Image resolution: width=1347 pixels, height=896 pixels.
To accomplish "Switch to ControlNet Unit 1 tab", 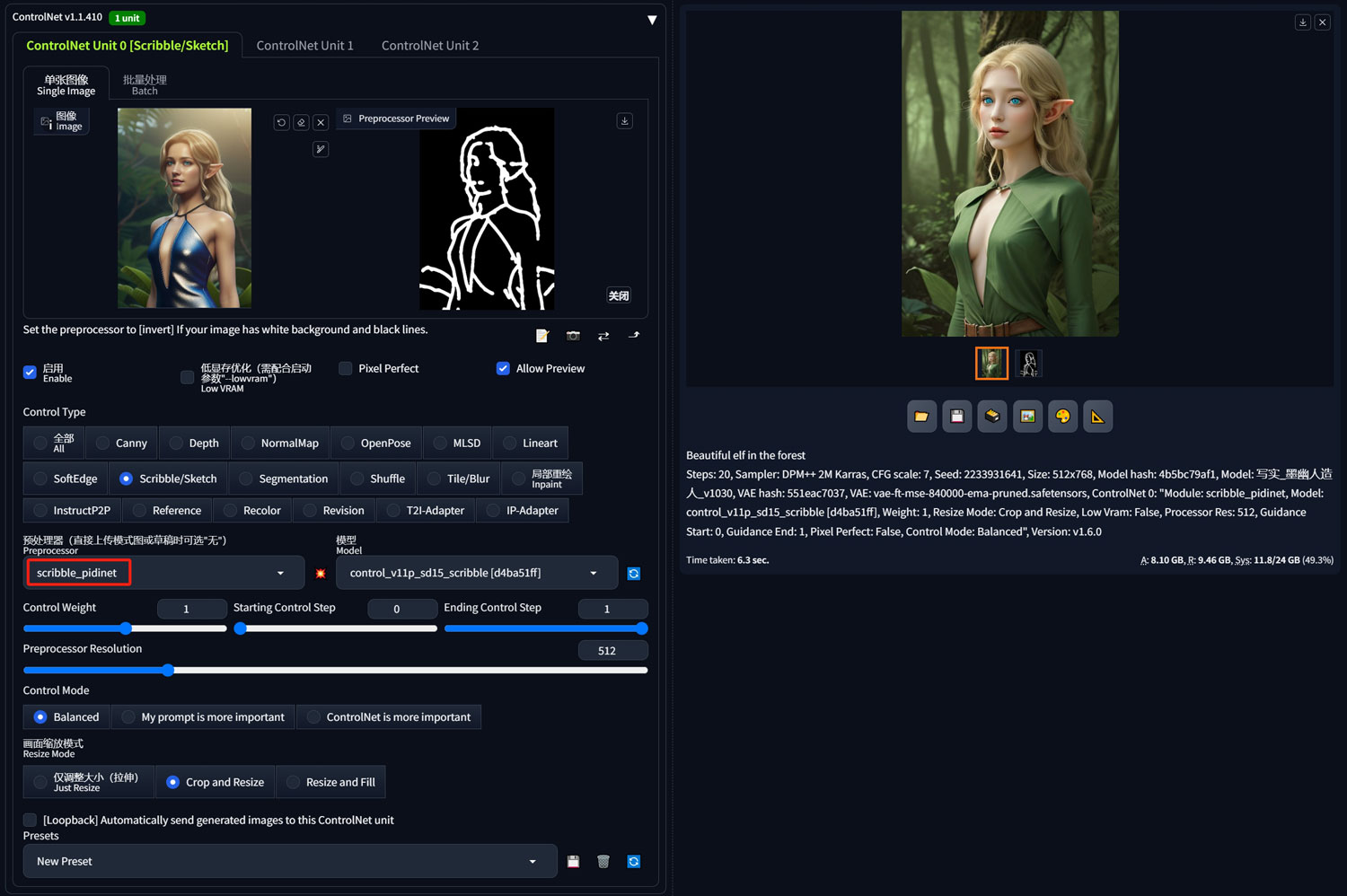I will tap(305, 46).
